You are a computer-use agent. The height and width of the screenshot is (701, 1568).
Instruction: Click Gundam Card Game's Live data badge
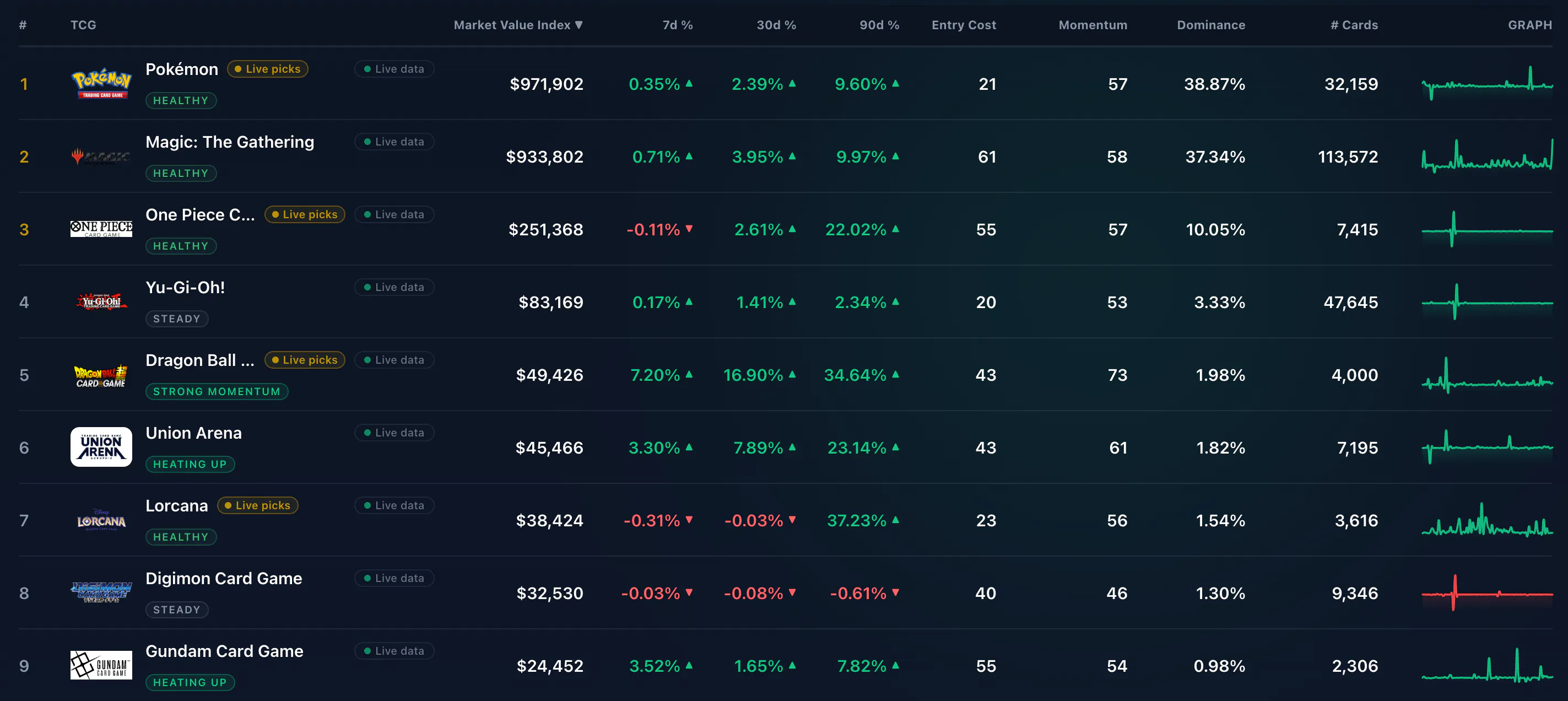tap(394, 651)
